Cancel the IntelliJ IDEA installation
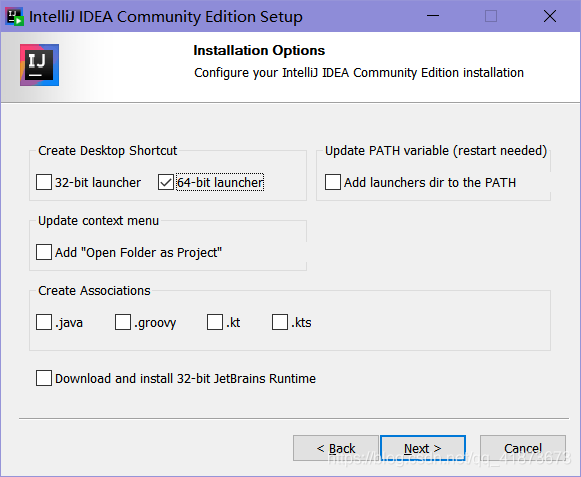This screenshot has width=581, height=477. pos(523,448)
